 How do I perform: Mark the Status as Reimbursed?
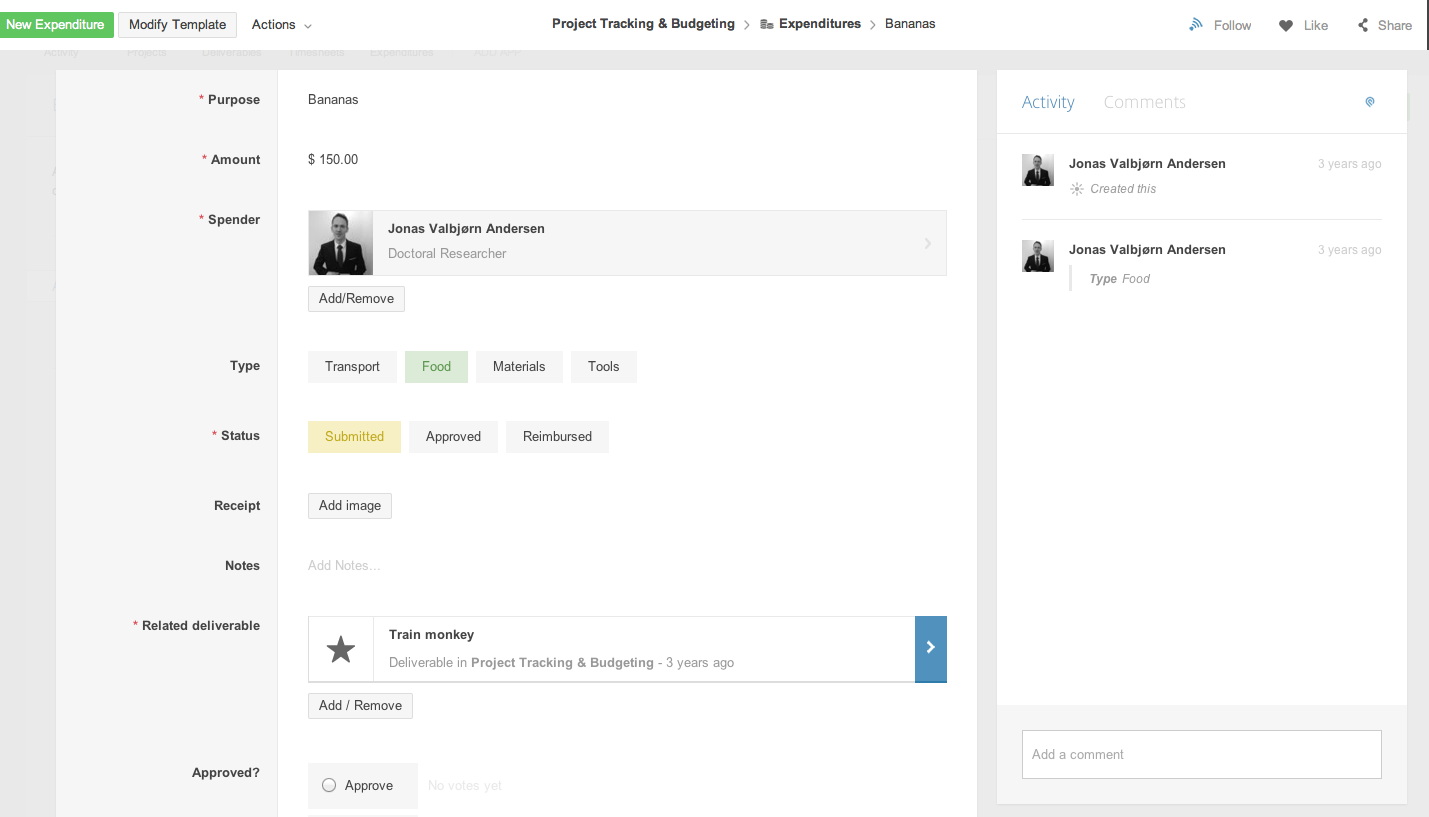(557, 437)
